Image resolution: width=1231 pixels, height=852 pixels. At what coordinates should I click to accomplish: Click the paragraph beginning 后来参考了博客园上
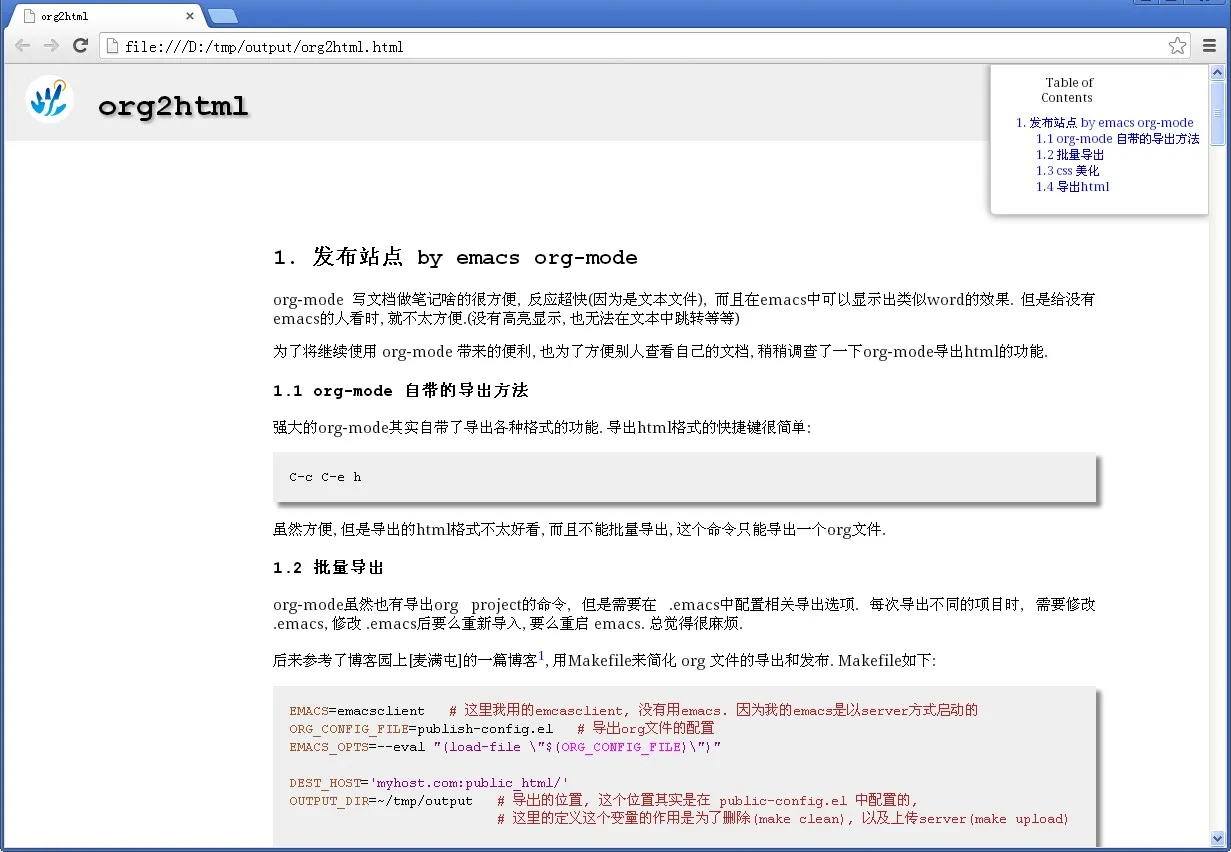click(604, 660)
